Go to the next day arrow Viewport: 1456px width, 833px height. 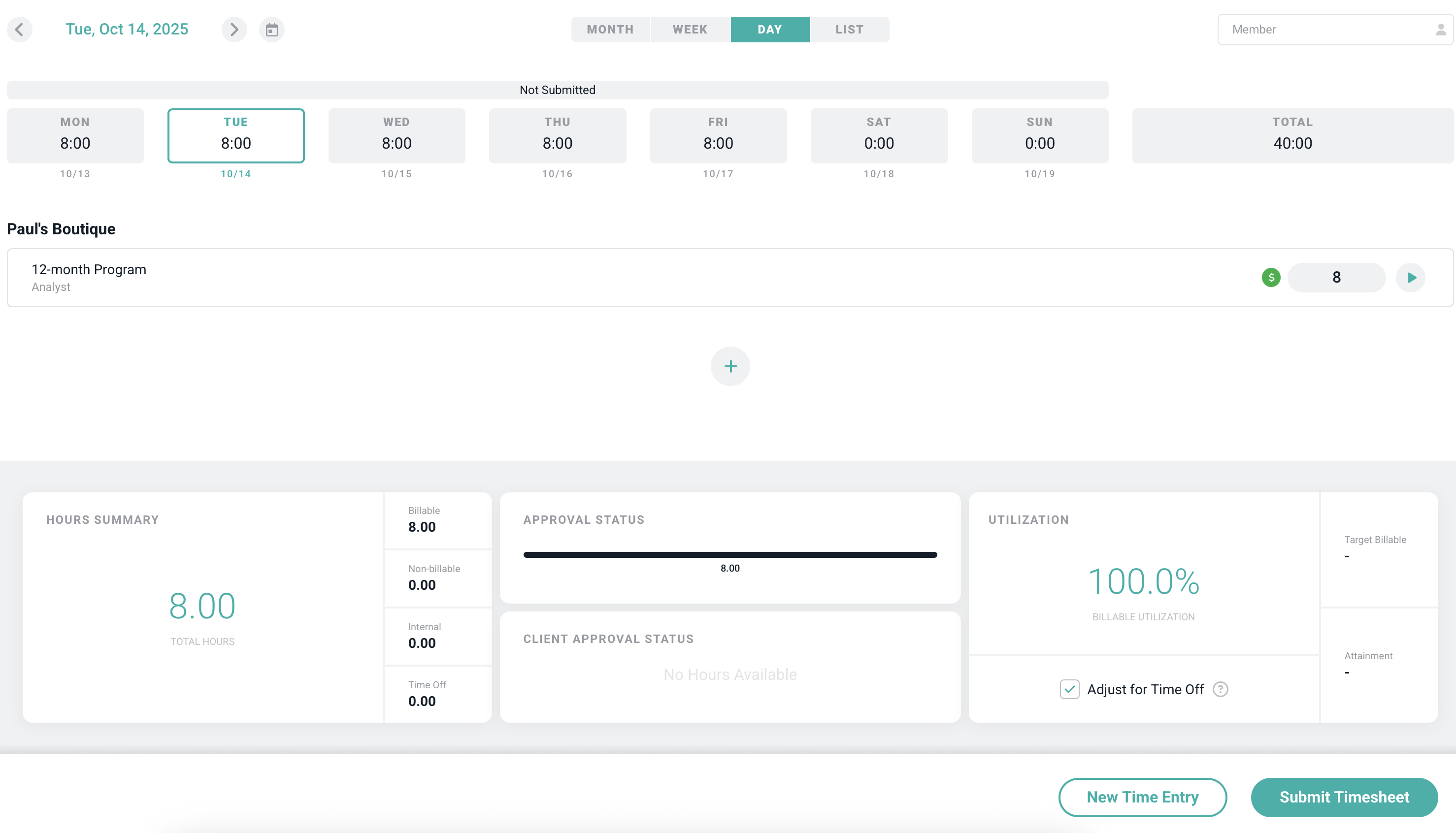[x=234, y=29]
